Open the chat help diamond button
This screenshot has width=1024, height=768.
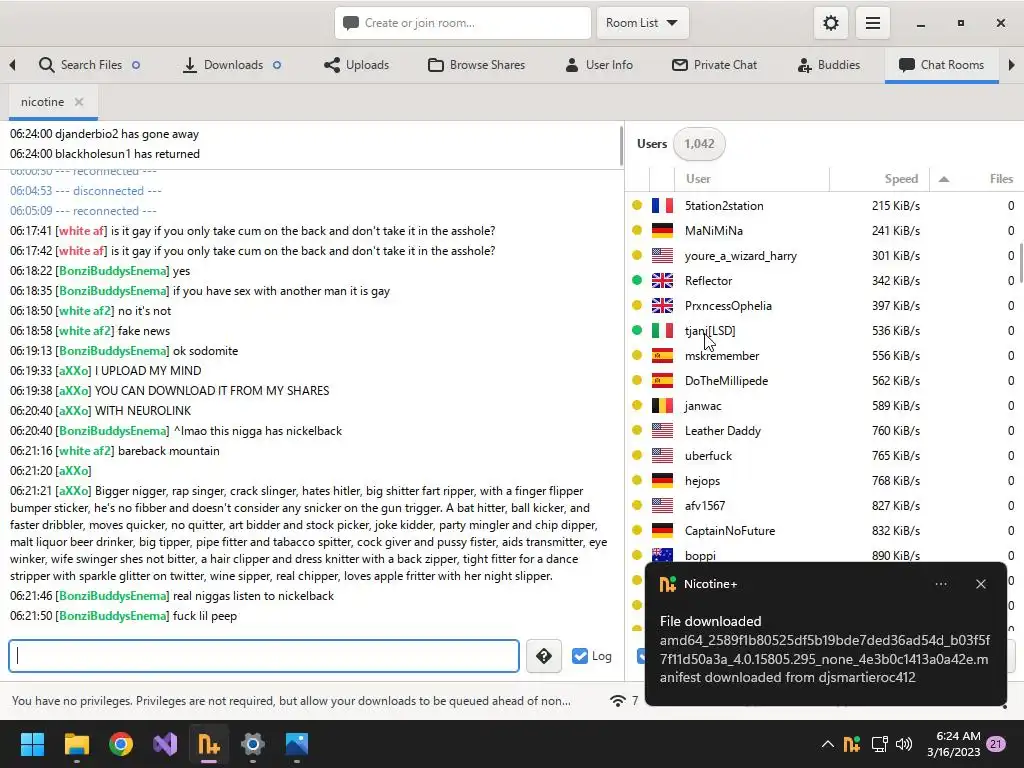pos(543,656)
